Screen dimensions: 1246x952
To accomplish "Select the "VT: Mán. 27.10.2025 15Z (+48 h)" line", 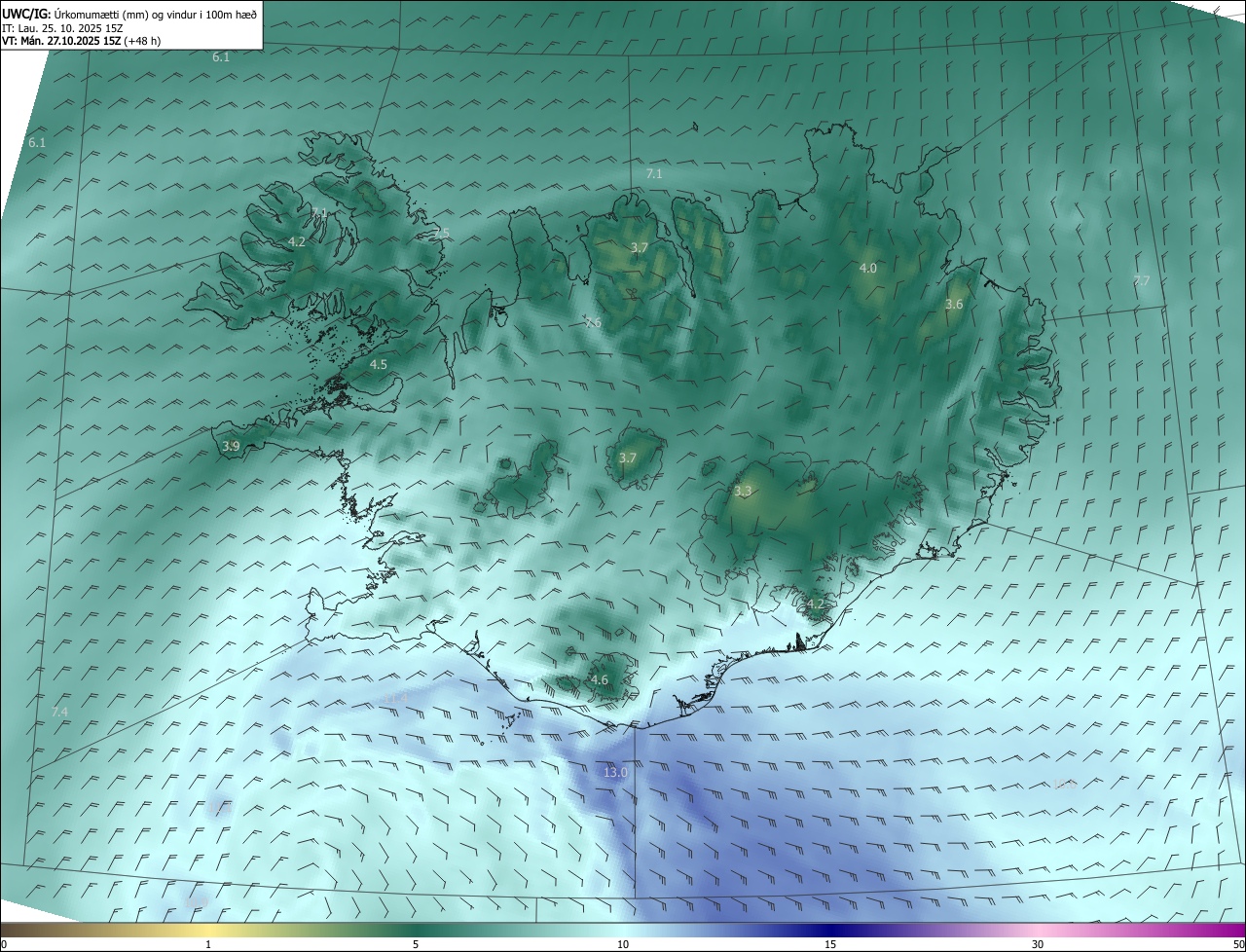I will 82,41.
